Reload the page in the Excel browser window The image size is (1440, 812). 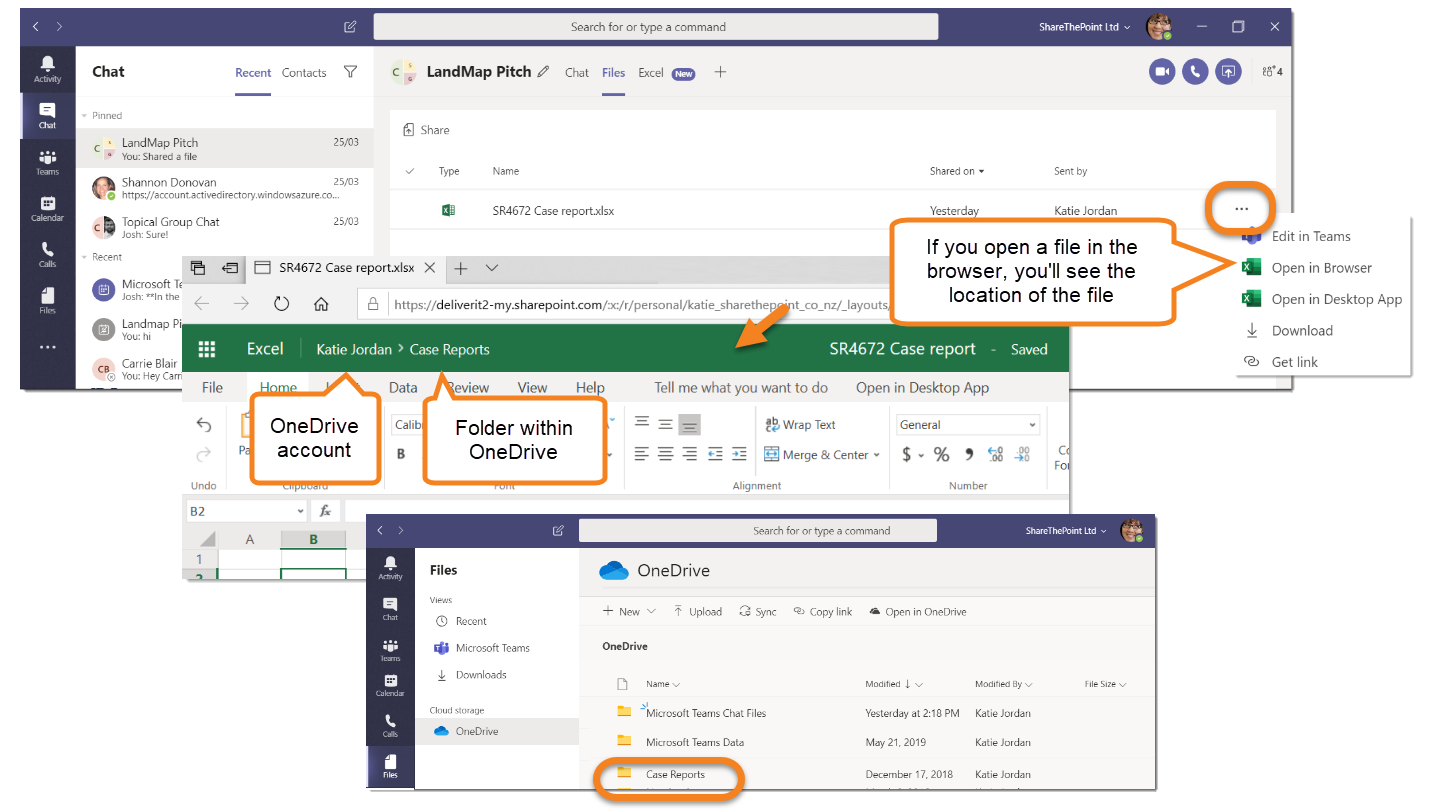click(281, 304)
